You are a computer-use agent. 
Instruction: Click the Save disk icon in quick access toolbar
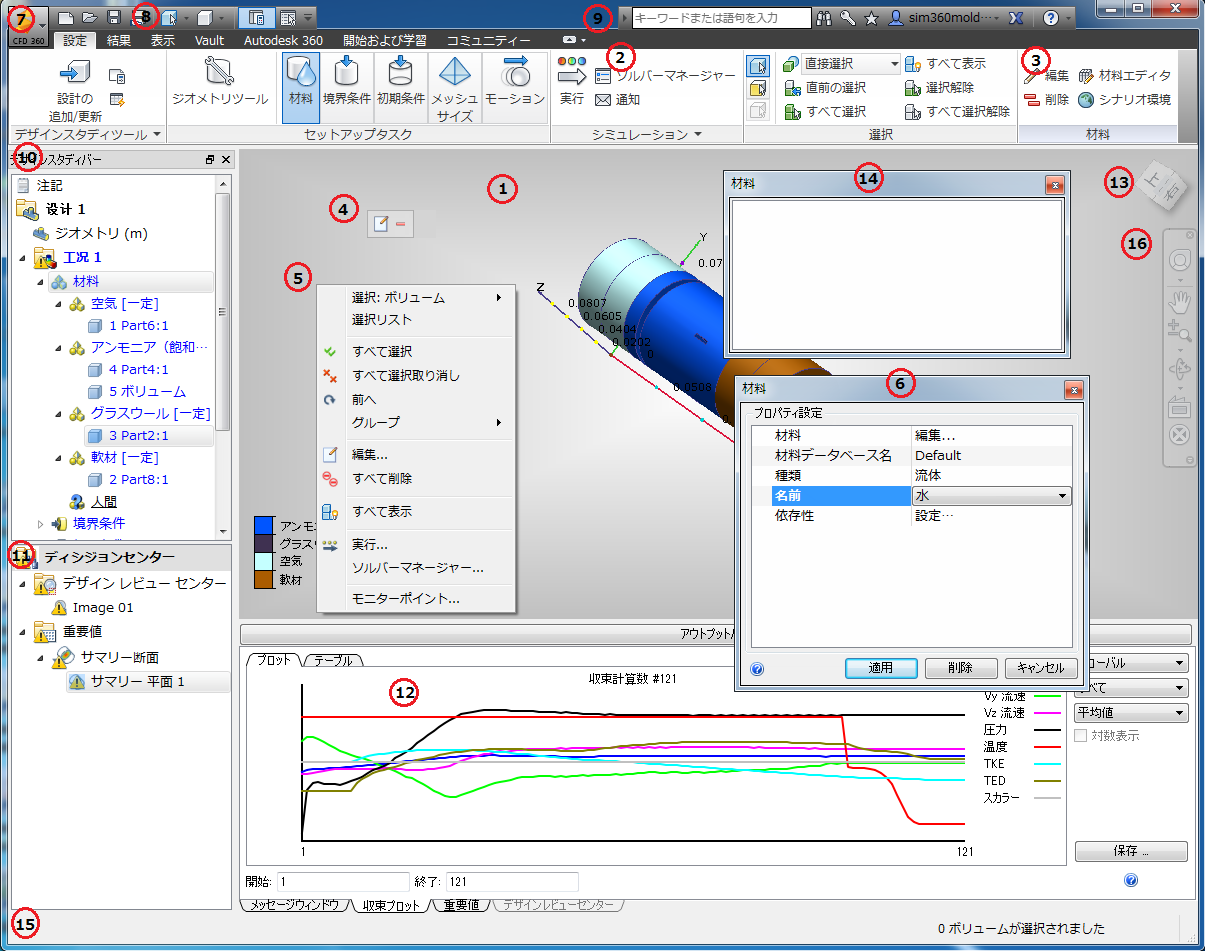[x=114, y=17]
